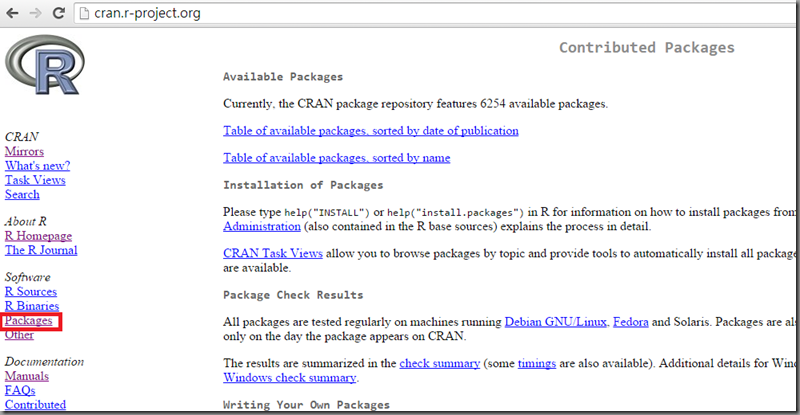
Task: Open the FAQs link
Action: click(20, 391)
